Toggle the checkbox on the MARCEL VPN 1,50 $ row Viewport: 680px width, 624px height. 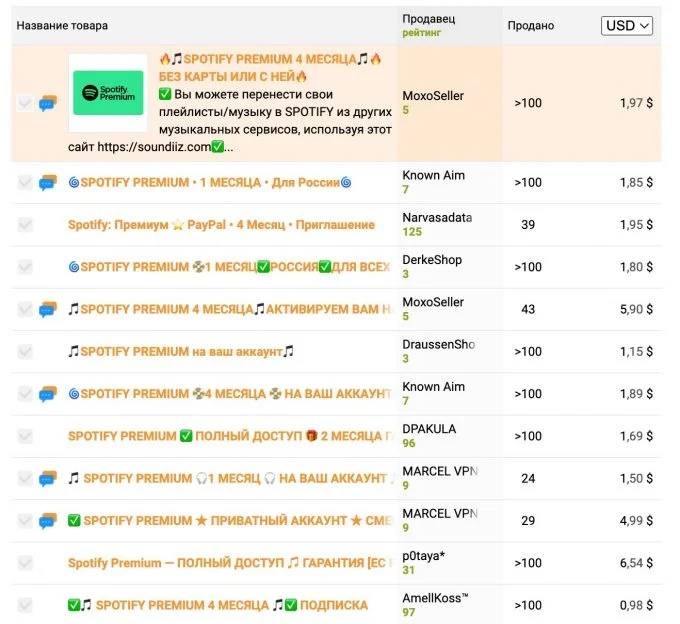(x=25, y=479)
